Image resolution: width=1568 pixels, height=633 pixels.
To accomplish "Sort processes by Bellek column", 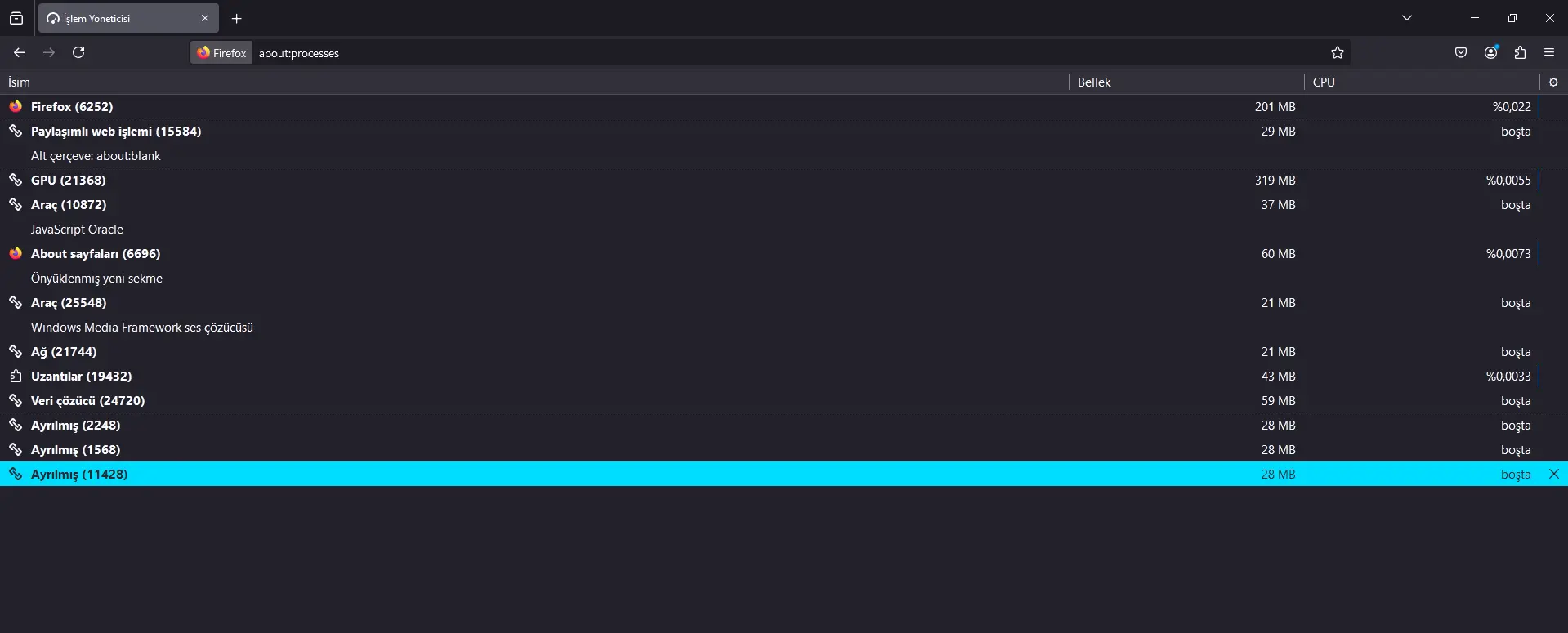I will coord(1186,82).
